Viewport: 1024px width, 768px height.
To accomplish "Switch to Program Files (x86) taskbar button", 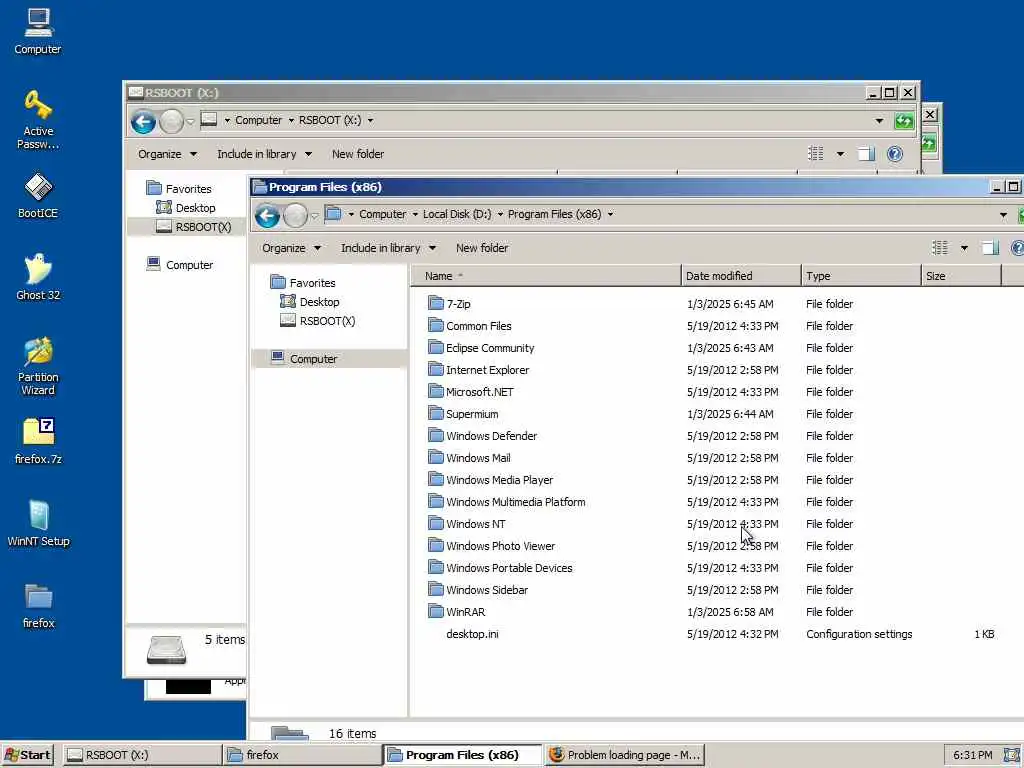I will coord(463,755).
